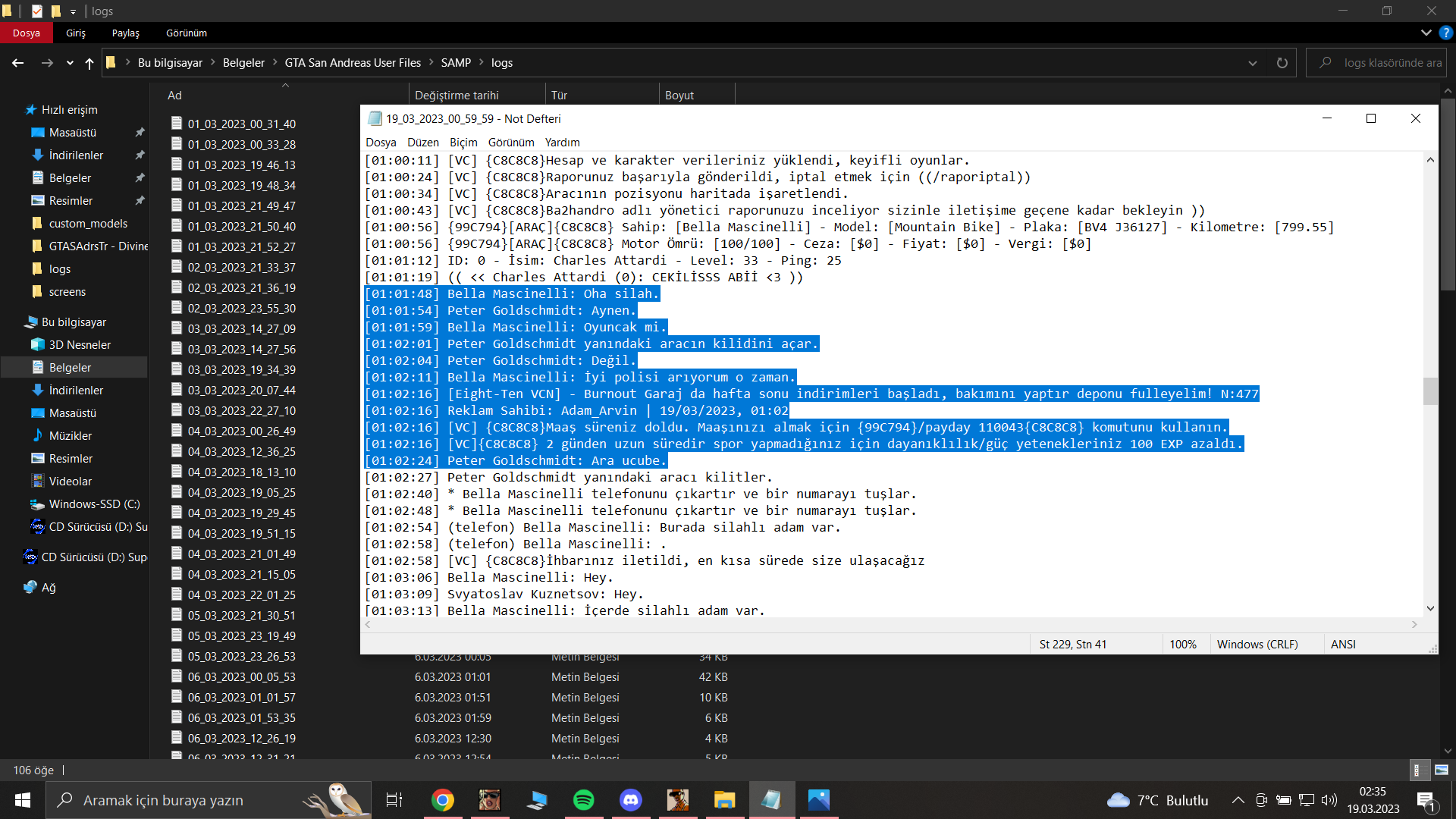Open the Biçim menu in Notepad
The height and width of the screenshot is (819, 1456).
click(x=463, y=142)
